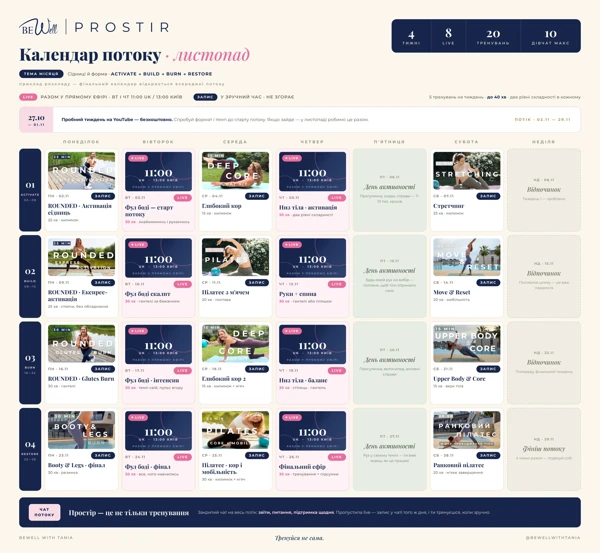Open the 'Ранковий пілатес' thumbnail
The width and height of the screenshot is (600, 553).
tap(466, 430)
